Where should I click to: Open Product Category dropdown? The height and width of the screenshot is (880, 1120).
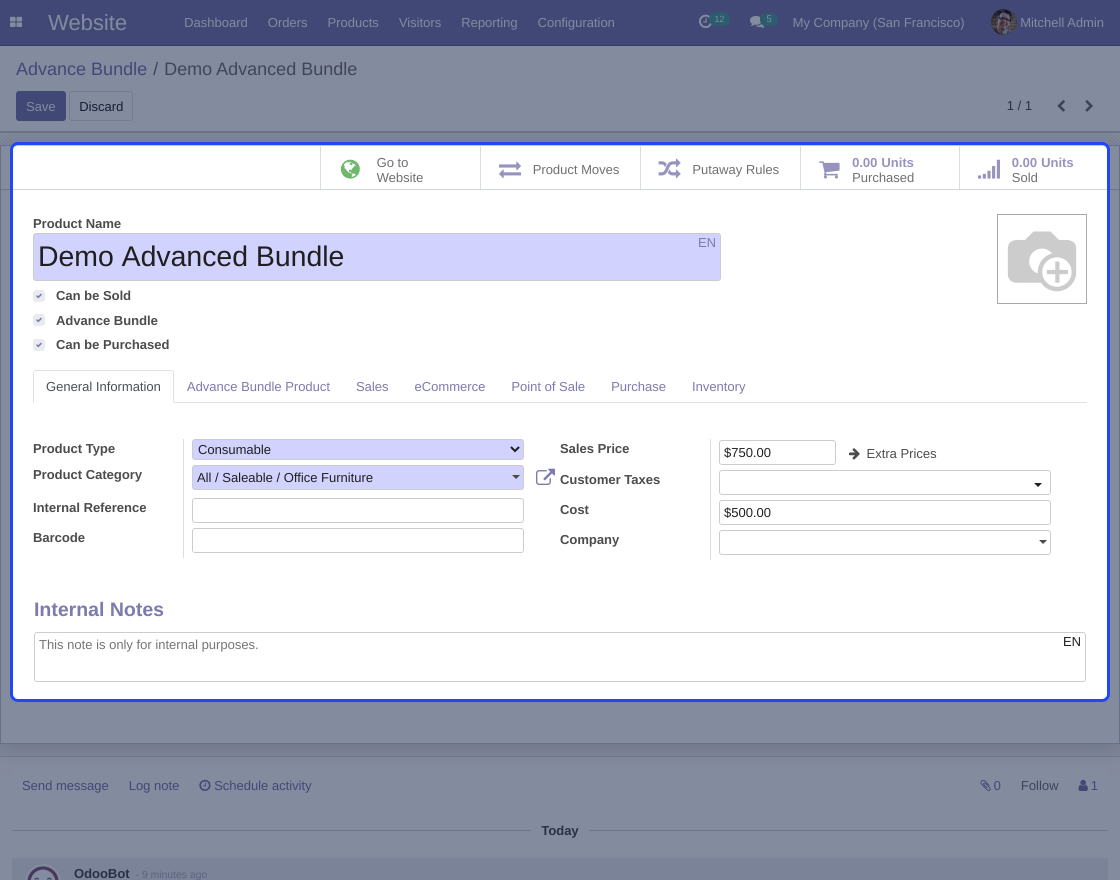coord(358,478)
